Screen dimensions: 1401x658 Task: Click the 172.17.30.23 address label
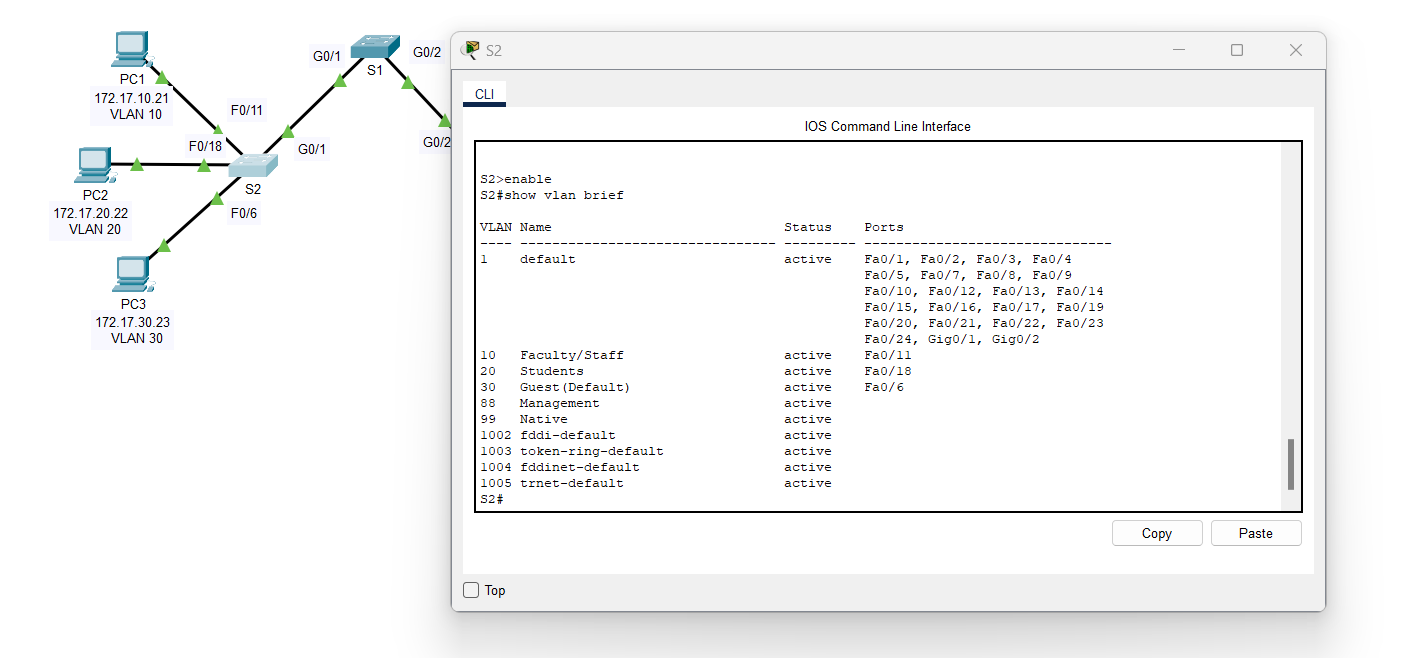coord(131,320)
